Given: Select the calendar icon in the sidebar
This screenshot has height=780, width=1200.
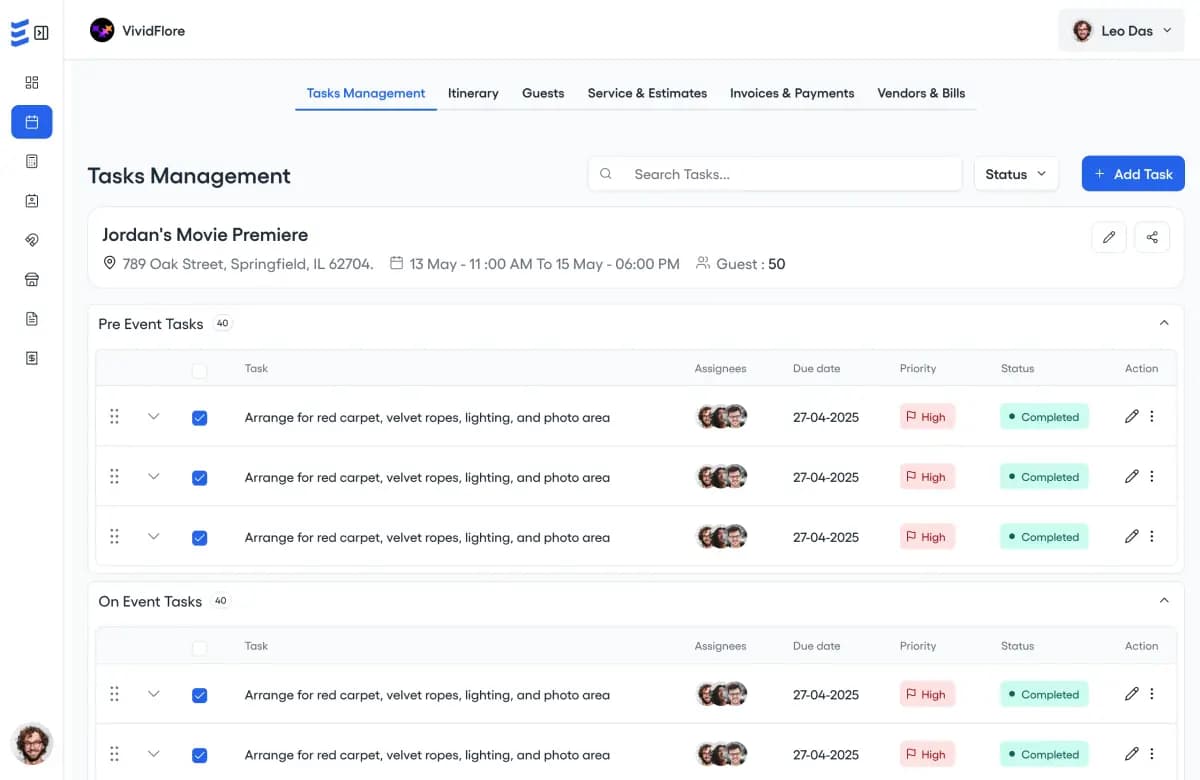Looking at the screenshot, I should pos(31,121).
